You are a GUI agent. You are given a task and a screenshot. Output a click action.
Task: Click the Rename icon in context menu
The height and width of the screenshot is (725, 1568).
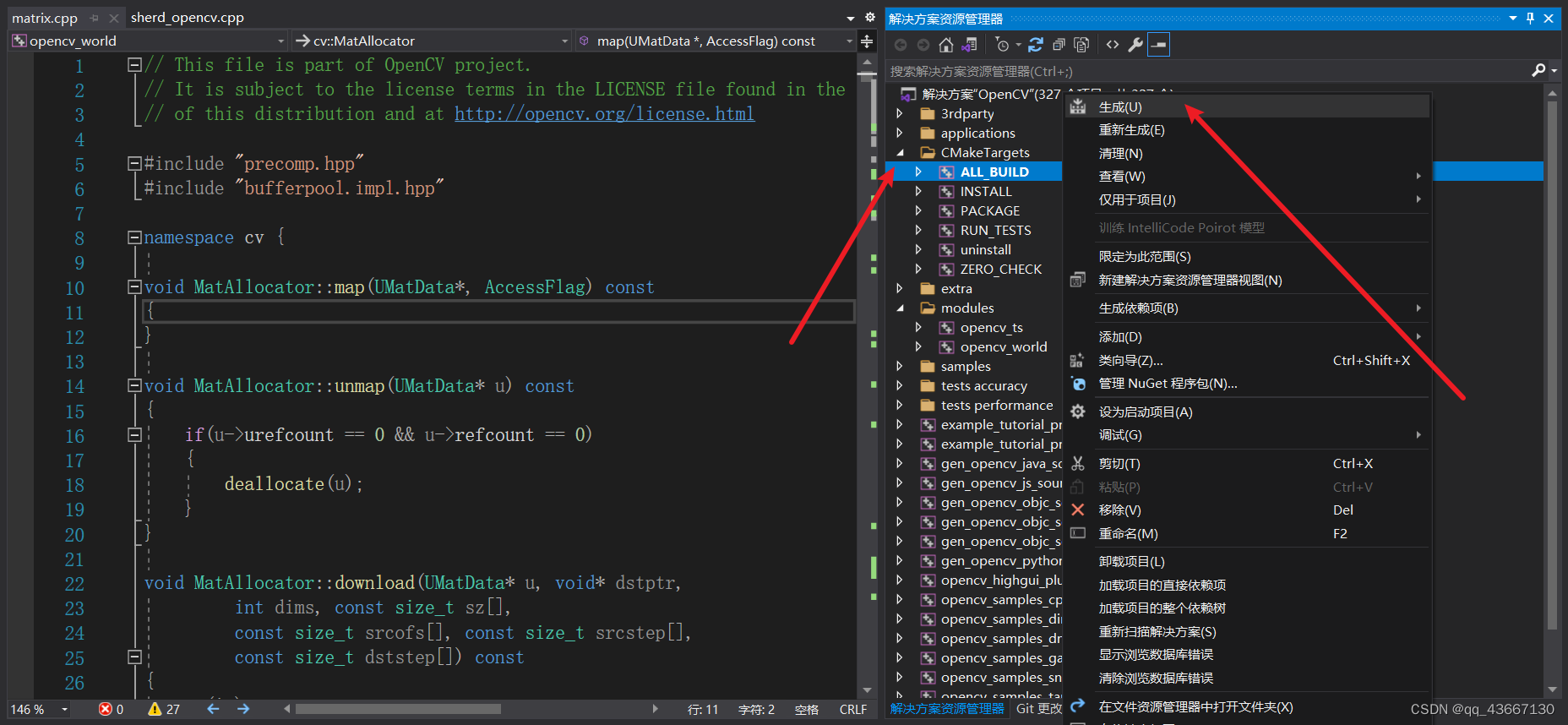(x=1078, y=533)
